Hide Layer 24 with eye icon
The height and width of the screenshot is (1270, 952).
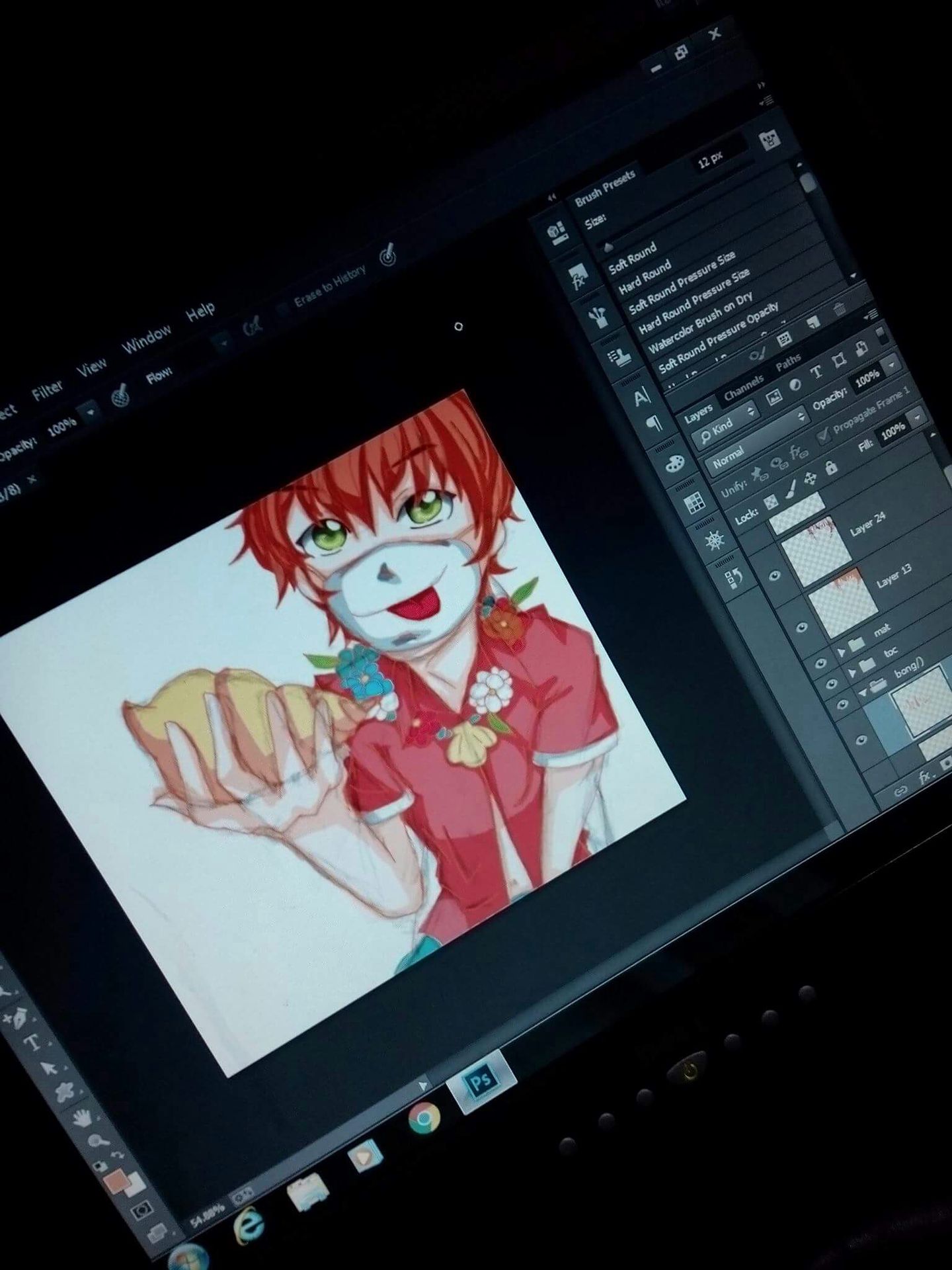click(775, 575)
